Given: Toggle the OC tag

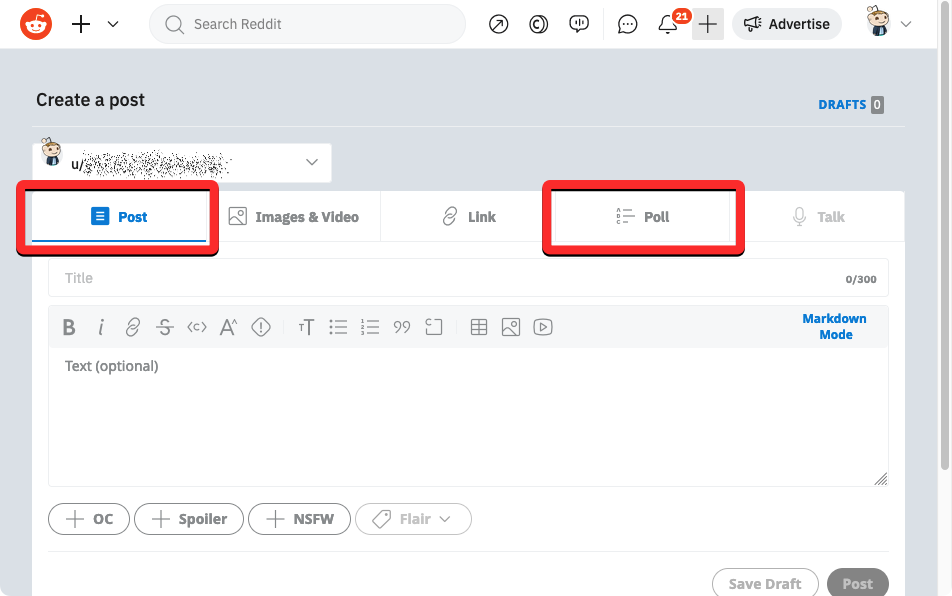Looking at the screenshot, I should tap(89, 519).
